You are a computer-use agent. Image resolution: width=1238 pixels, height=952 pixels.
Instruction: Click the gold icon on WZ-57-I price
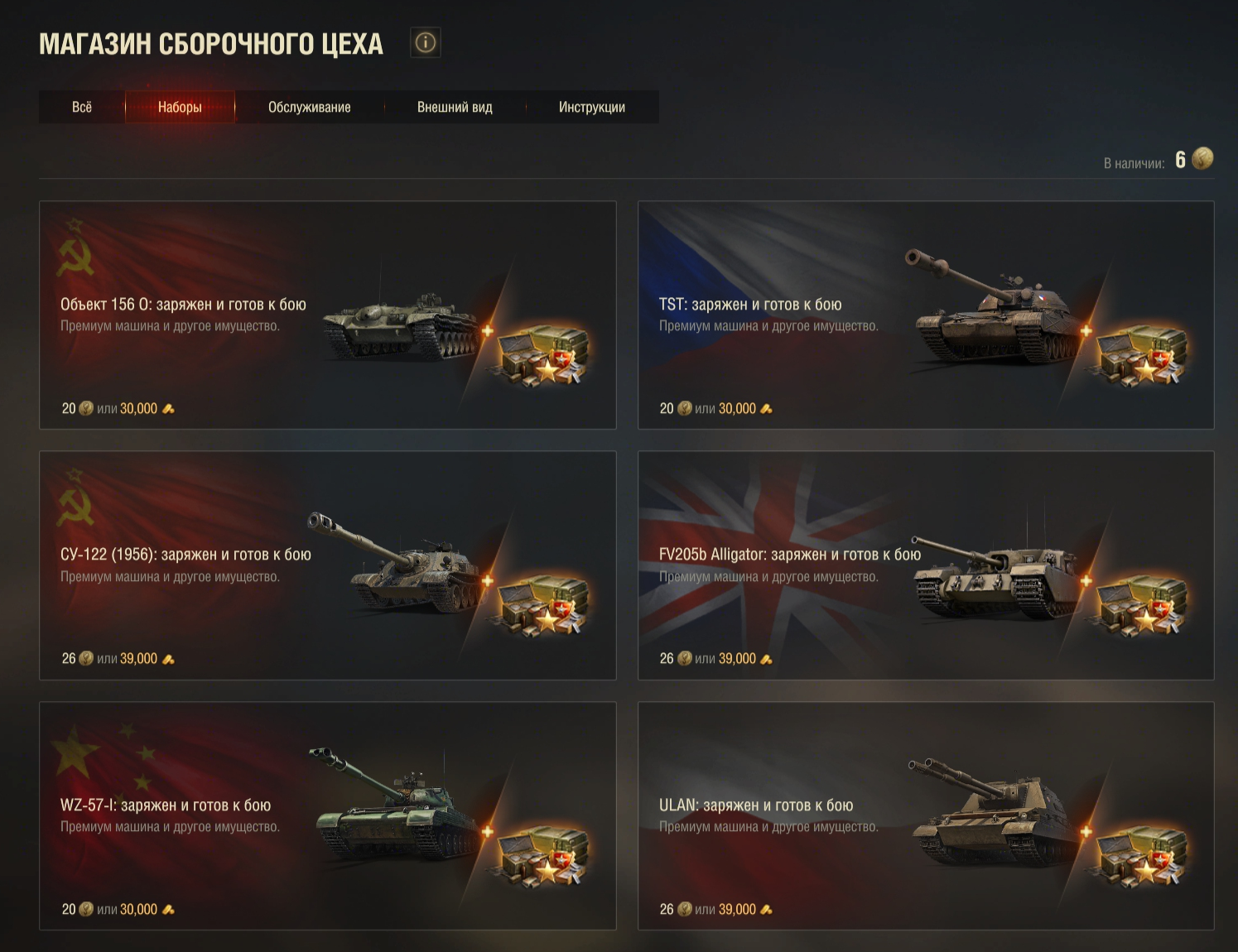(168, 910)
